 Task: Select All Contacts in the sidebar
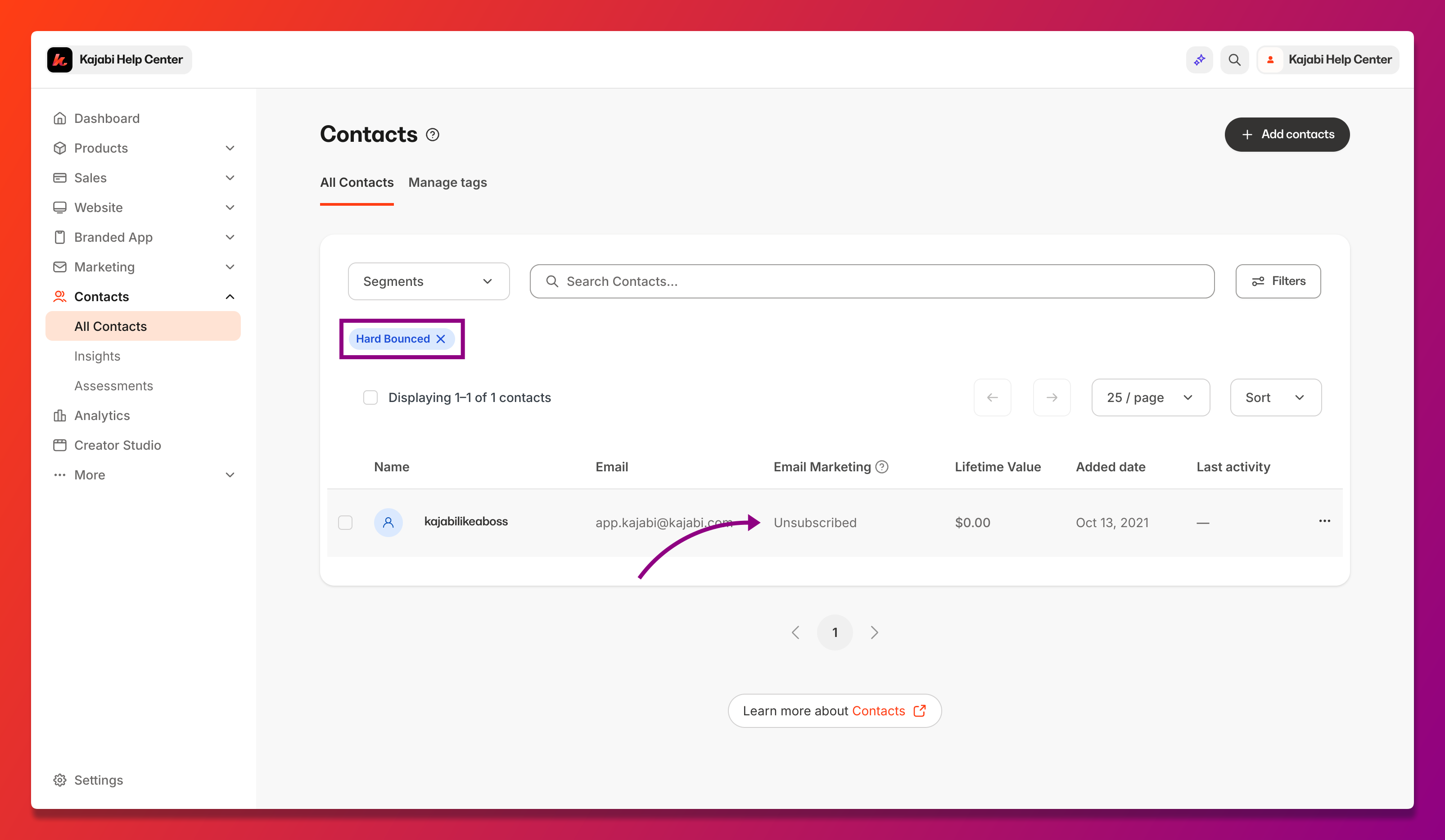click(143, 326)
